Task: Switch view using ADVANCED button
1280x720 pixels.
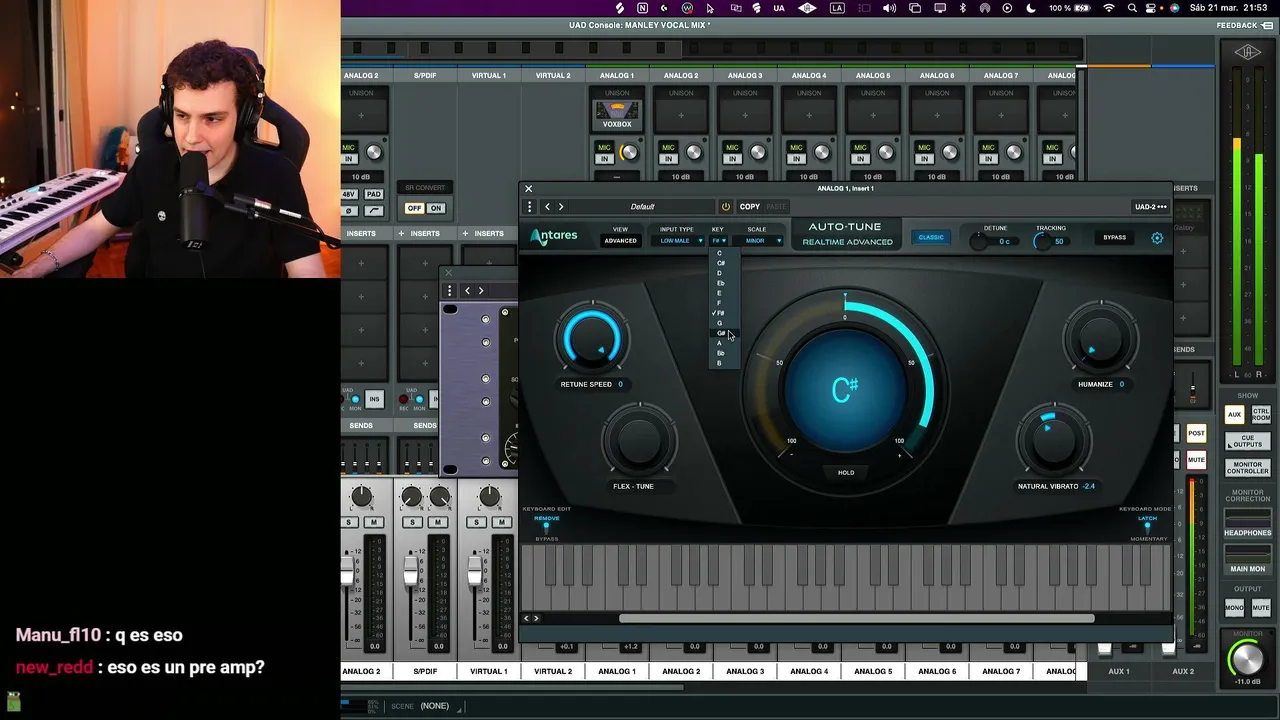Action: tap(620, 241)
